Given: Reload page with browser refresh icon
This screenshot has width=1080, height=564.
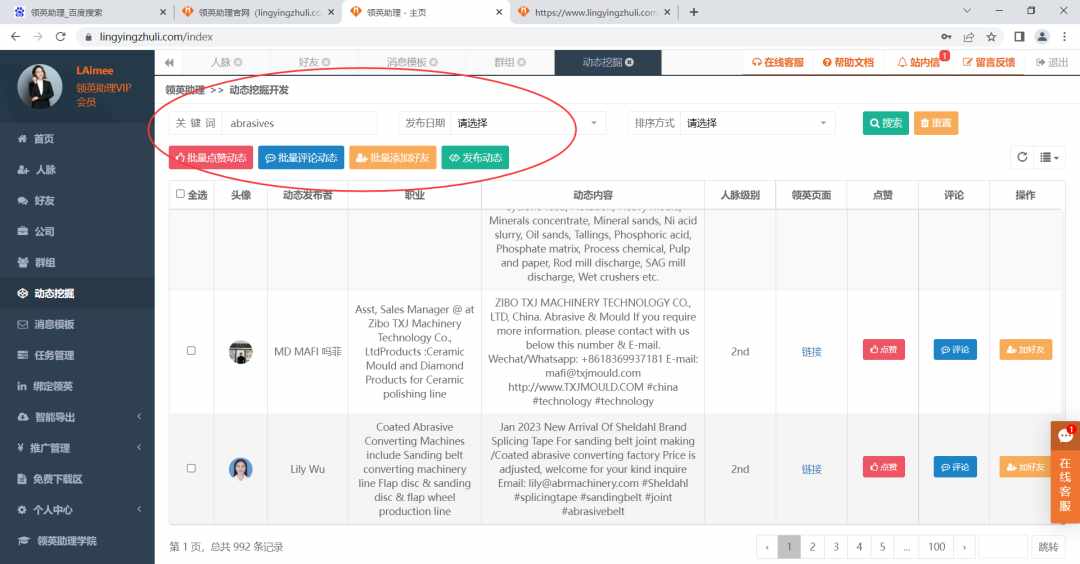Looking at the screenshot, I should tap(61, 36).
